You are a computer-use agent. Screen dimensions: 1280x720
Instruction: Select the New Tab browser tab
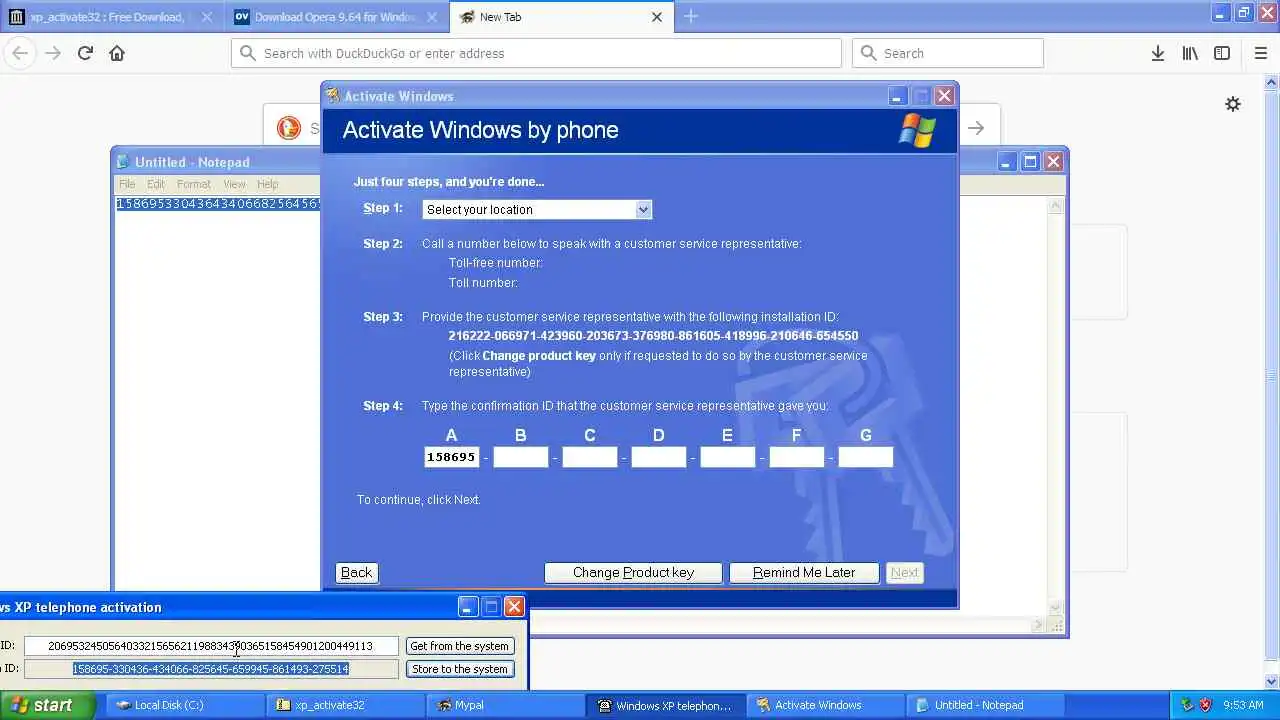pos(561,17)
